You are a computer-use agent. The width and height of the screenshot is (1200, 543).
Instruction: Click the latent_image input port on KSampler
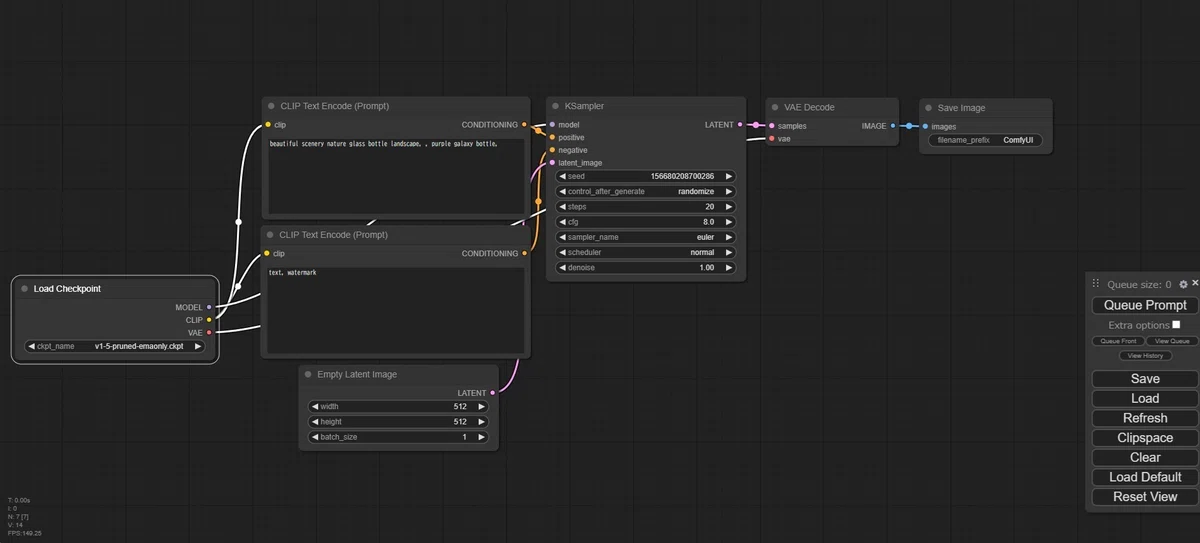[552, 162]
